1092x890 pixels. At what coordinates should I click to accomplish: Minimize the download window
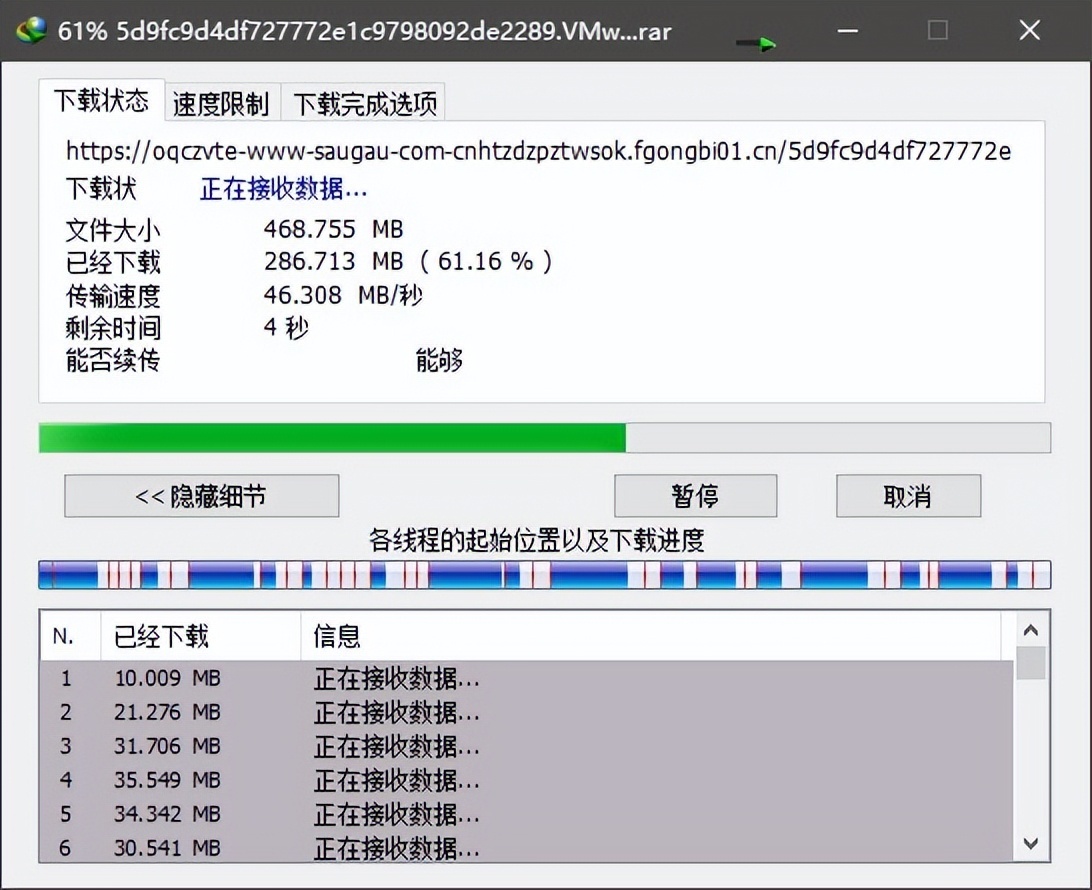pyautogui.click(x=848, y=31)
